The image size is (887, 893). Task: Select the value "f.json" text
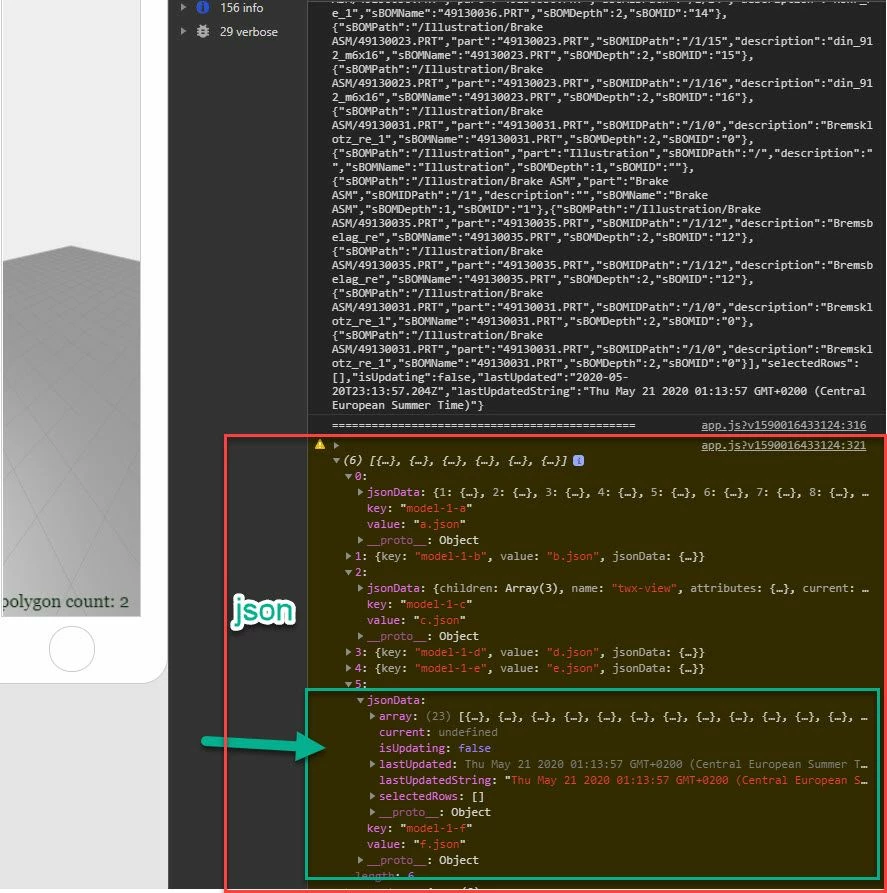point(439,843)
